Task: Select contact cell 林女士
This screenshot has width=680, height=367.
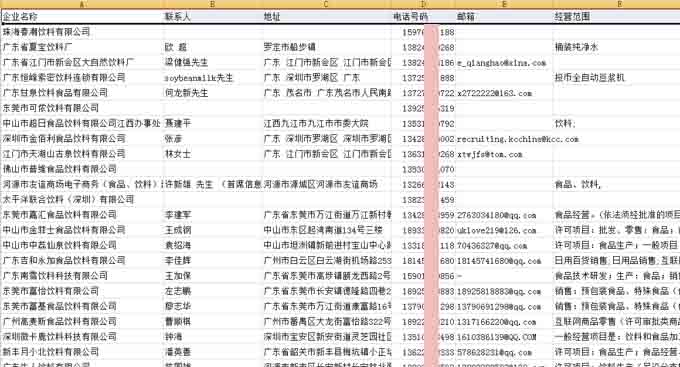Action: pos(212,154)
